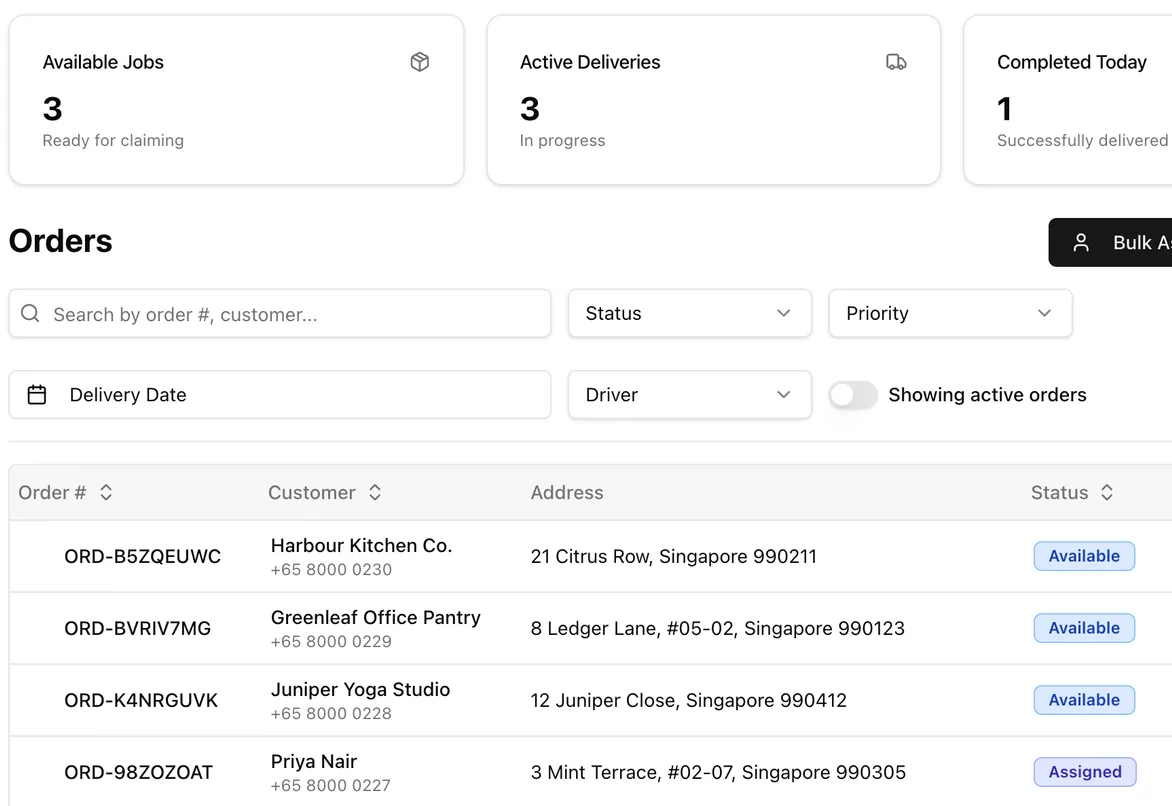Image resolution: width=1172 pixels, height=806 pixels.
Task: Click the package icon in Available Jobs card
Action: [x=420, y=62]
